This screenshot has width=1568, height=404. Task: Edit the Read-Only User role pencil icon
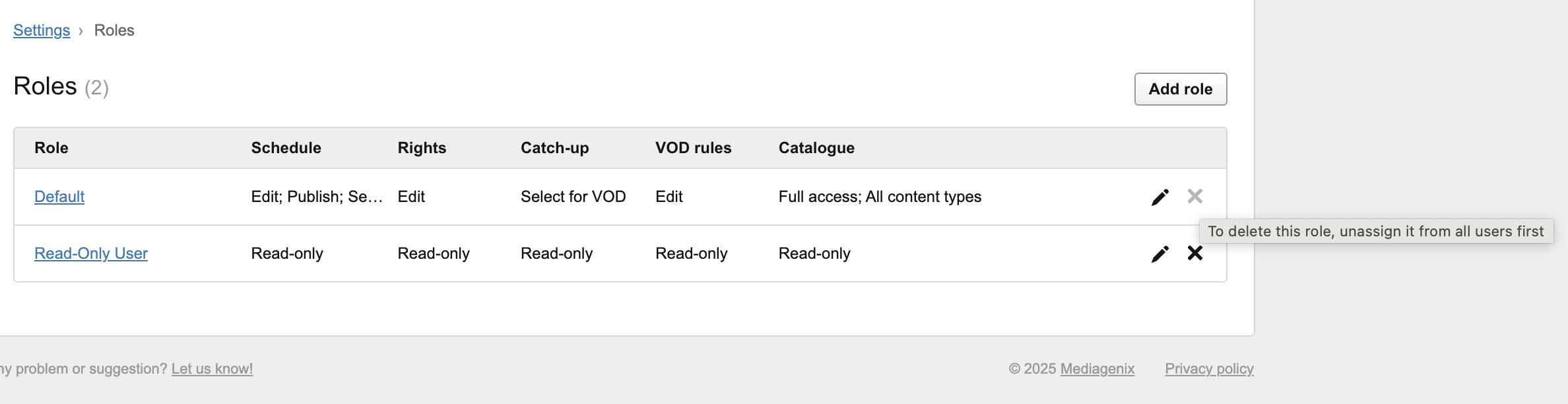click(x=1160, y=253)
